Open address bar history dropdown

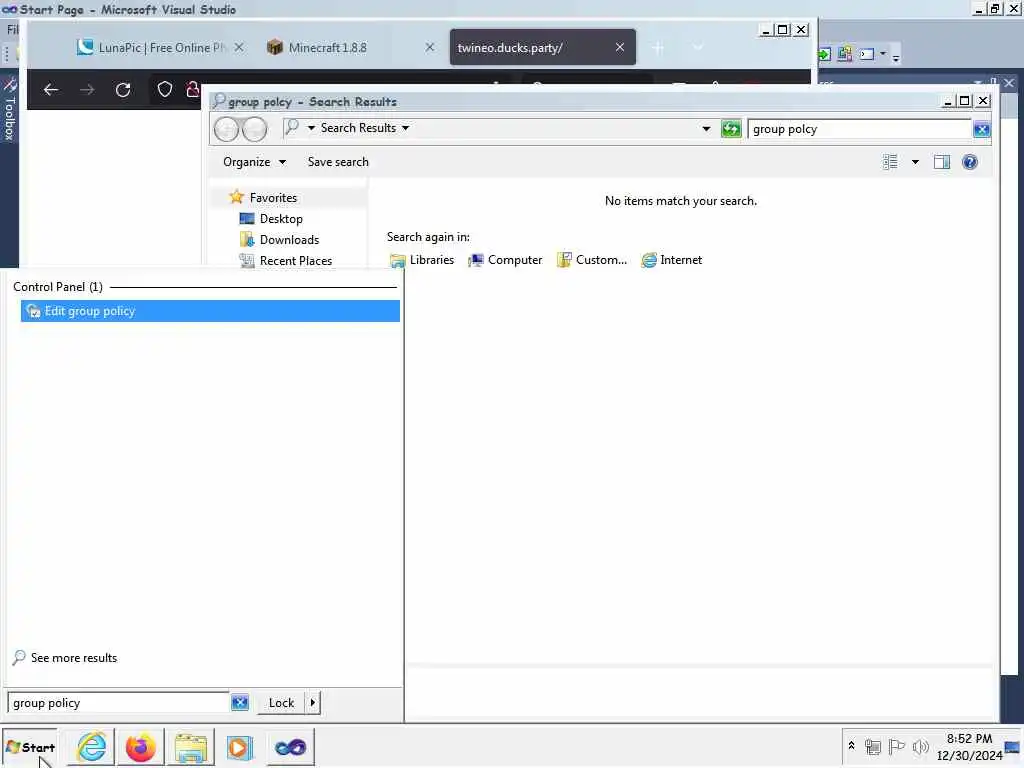point(706,129)
